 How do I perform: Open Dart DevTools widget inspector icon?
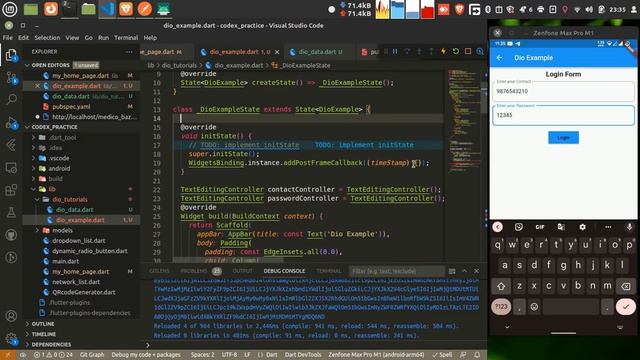tap(480, 51)
